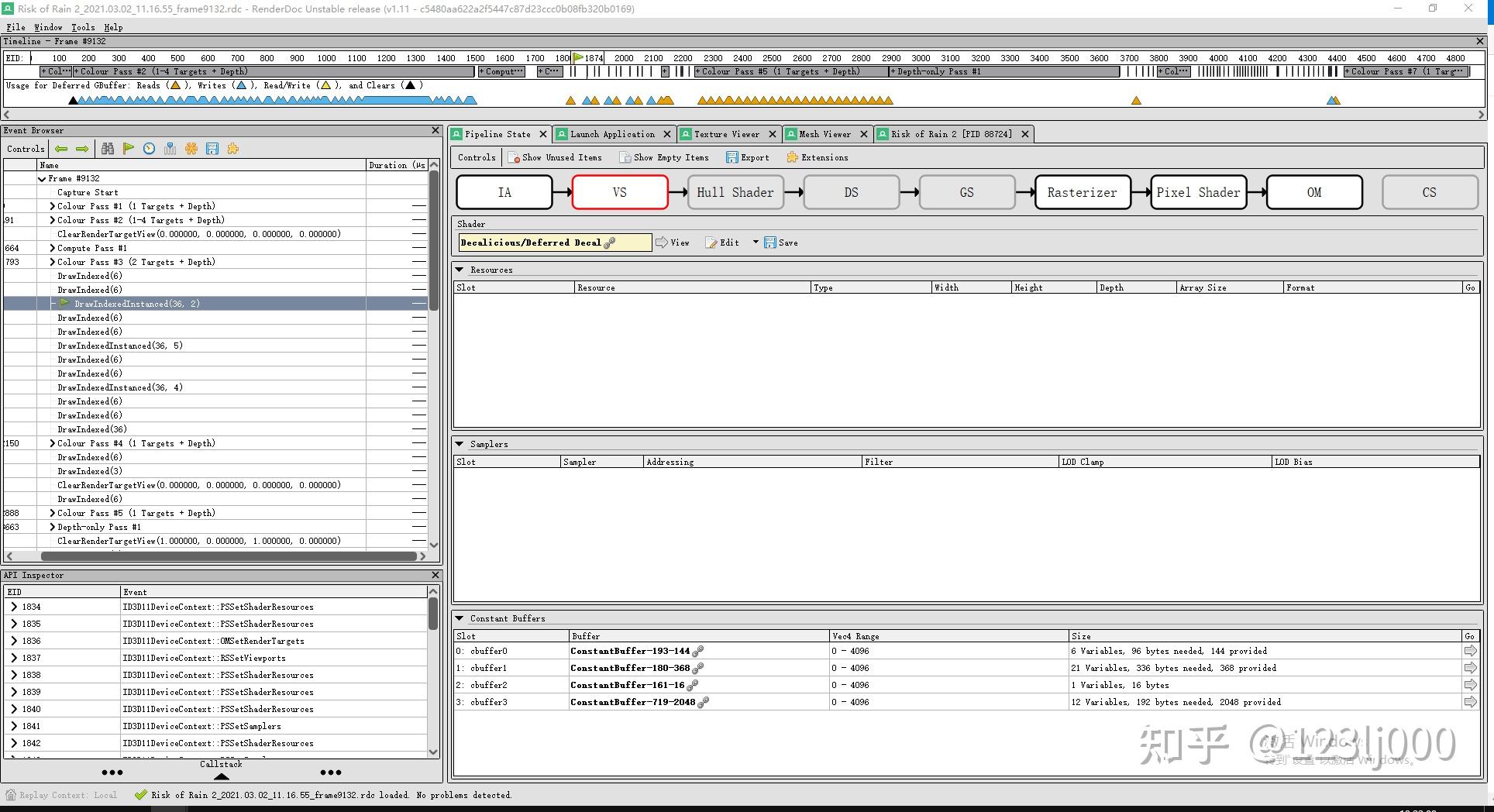Click go arrow for cbuffer0 row
Image resolution: width=1494 pixels, height=812 pixels.
click(x=1470, y=652)
